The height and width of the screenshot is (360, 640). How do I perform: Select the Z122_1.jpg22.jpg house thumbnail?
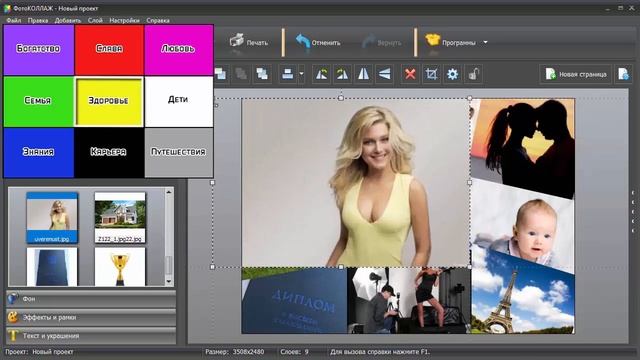tap(120, 218)
